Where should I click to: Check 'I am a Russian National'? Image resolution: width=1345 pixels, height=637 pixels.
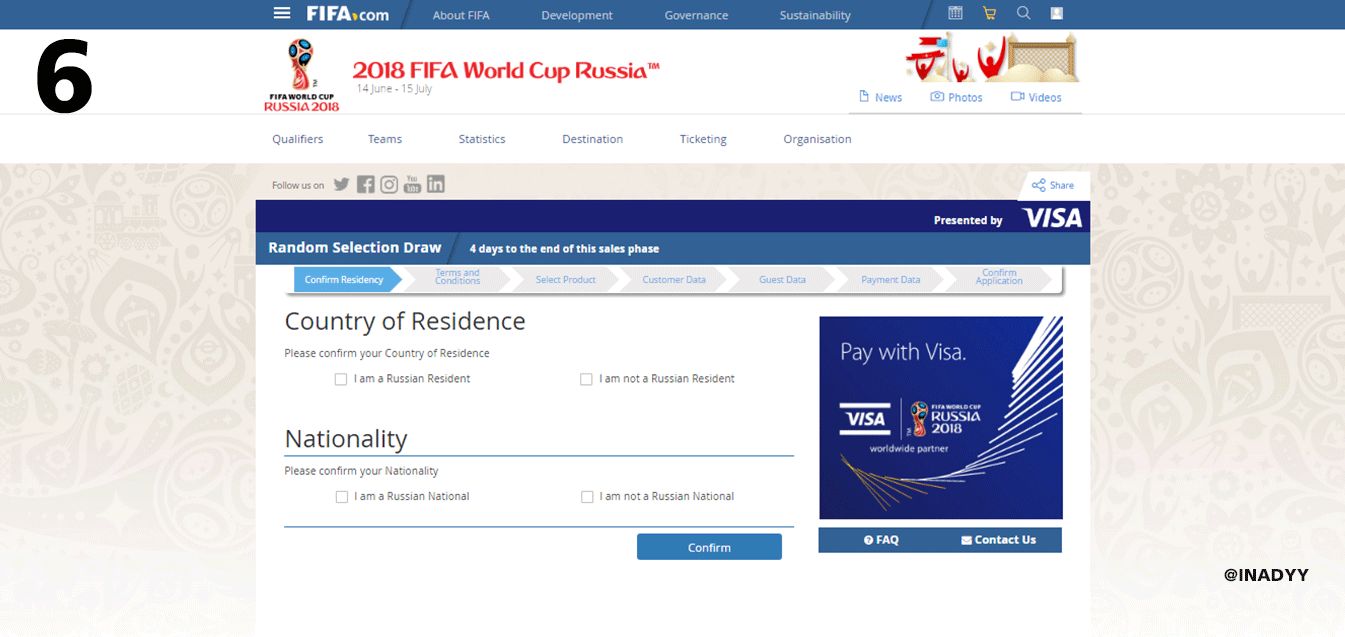341,496
